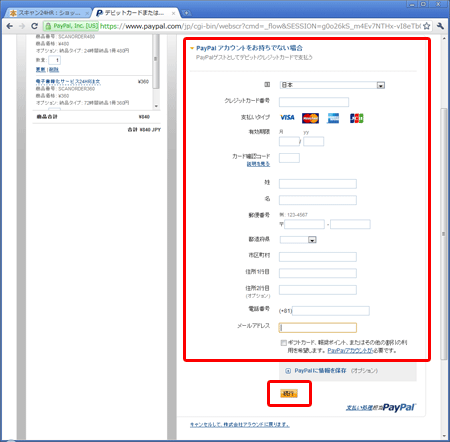Bookmark this page with the star icon
This screenshot has height=442, width=450.
tap(426, 26)
